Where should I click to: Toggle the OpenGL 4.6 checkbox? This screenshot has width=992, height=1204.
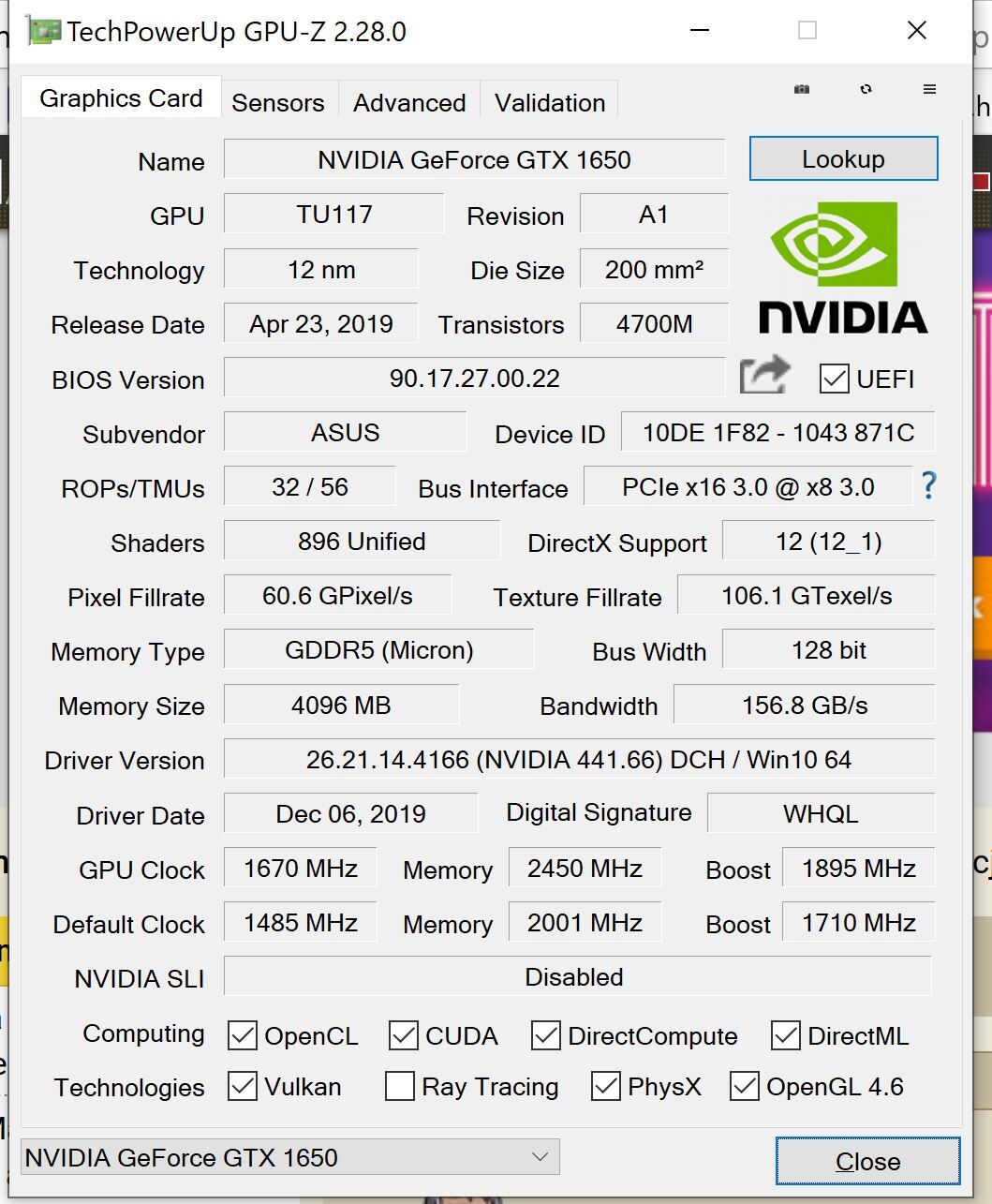[x=745, y=1086]
